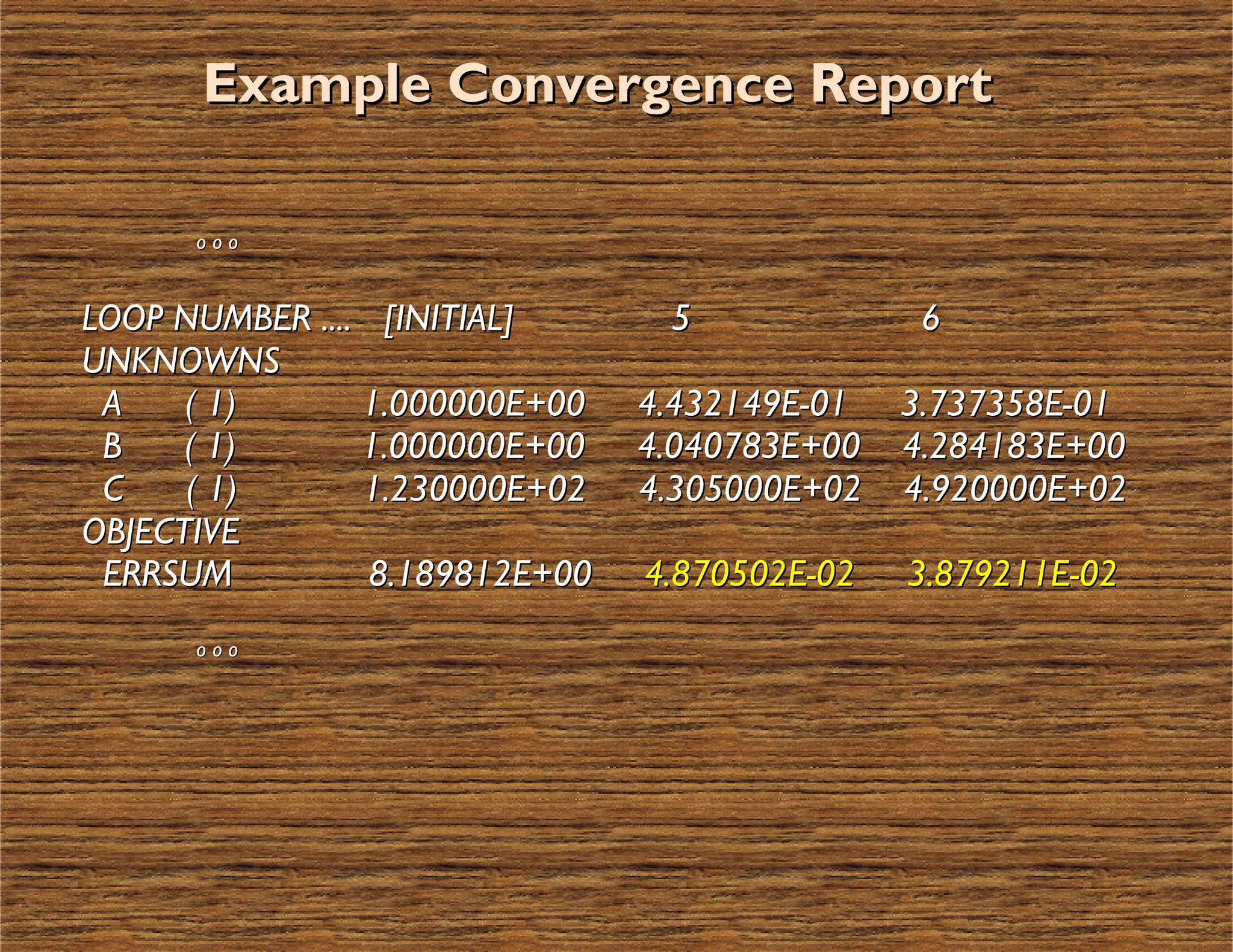Click the initial ERRSUM value 8.189812E+00

(480, 573)
